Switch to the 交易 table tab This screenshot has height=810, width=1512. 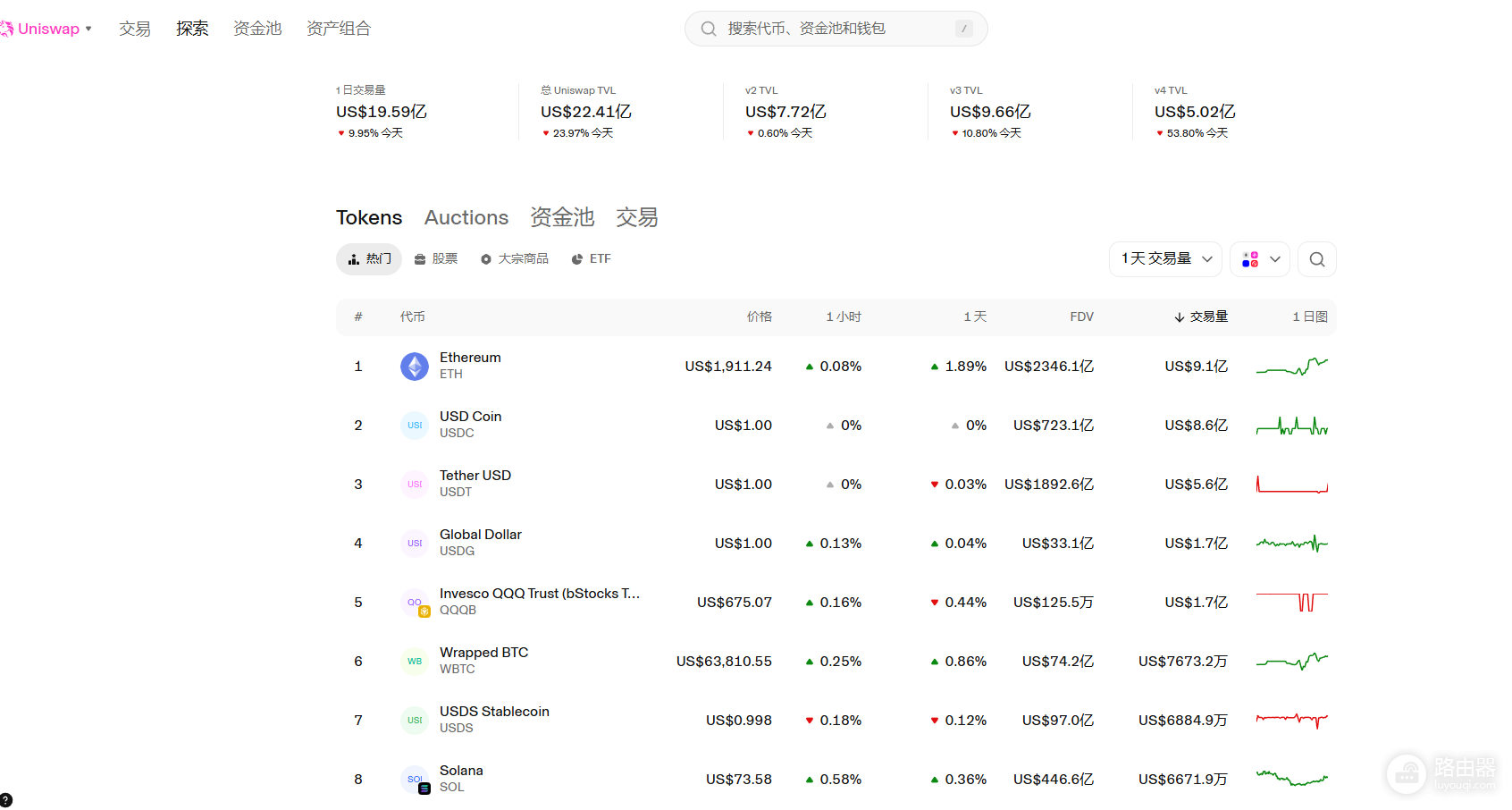click(x=637, y=217)
